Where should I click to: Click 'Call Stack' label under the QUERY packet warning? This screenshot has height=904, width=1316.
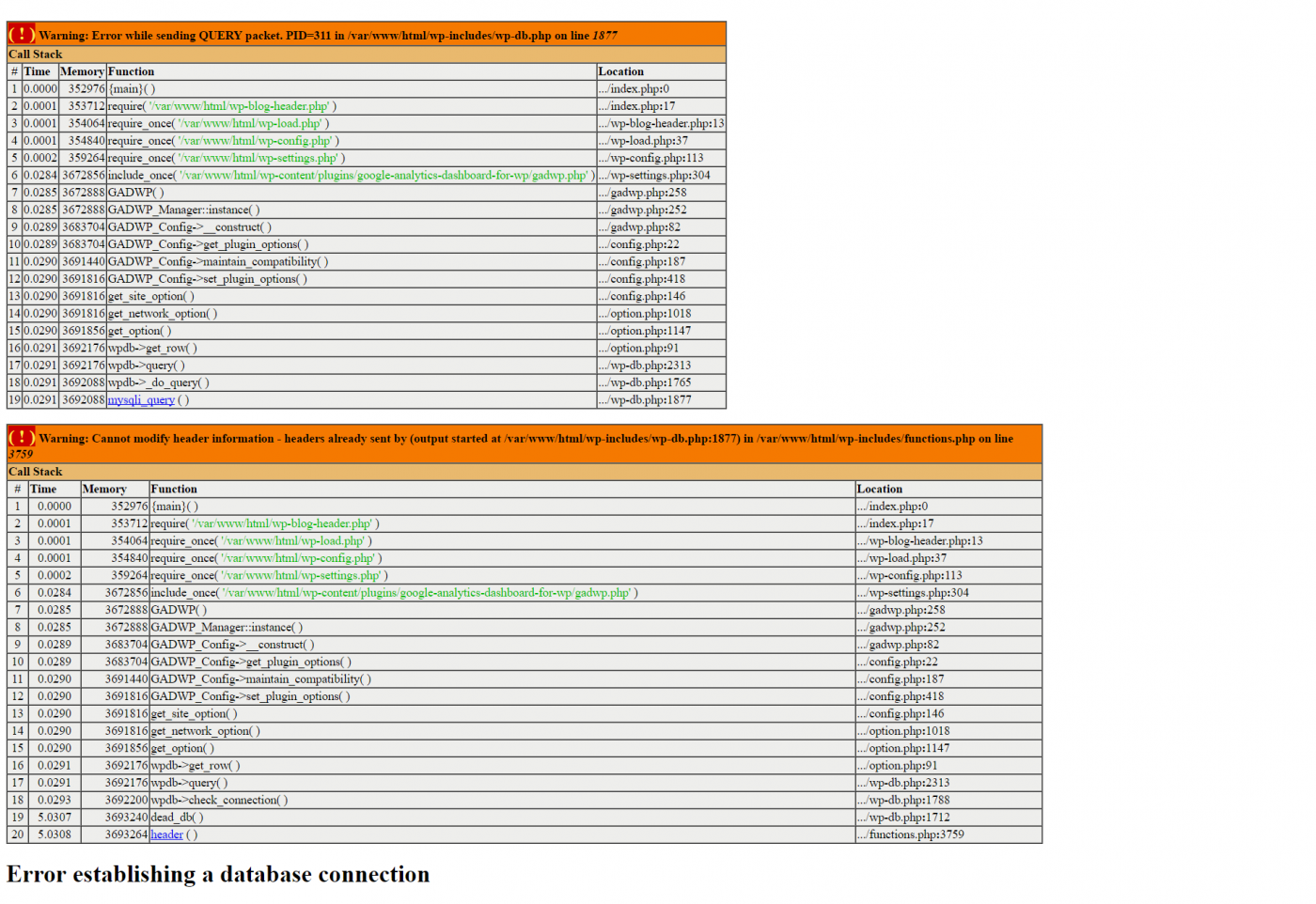36,55
